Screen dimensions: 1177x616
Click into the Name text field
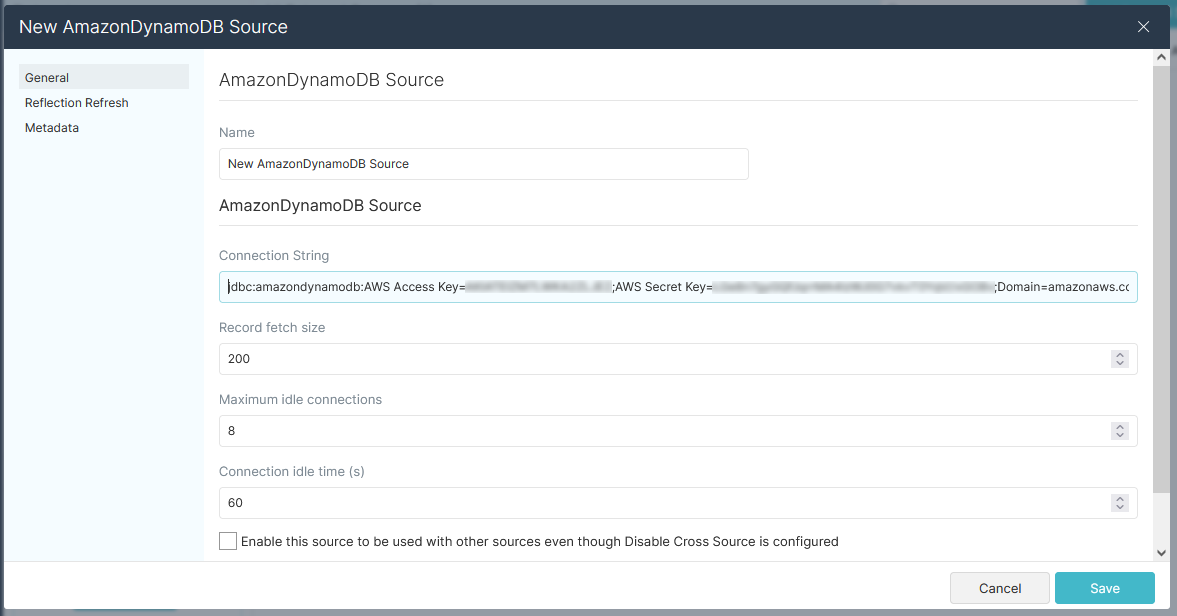click(x=483, y=164)
